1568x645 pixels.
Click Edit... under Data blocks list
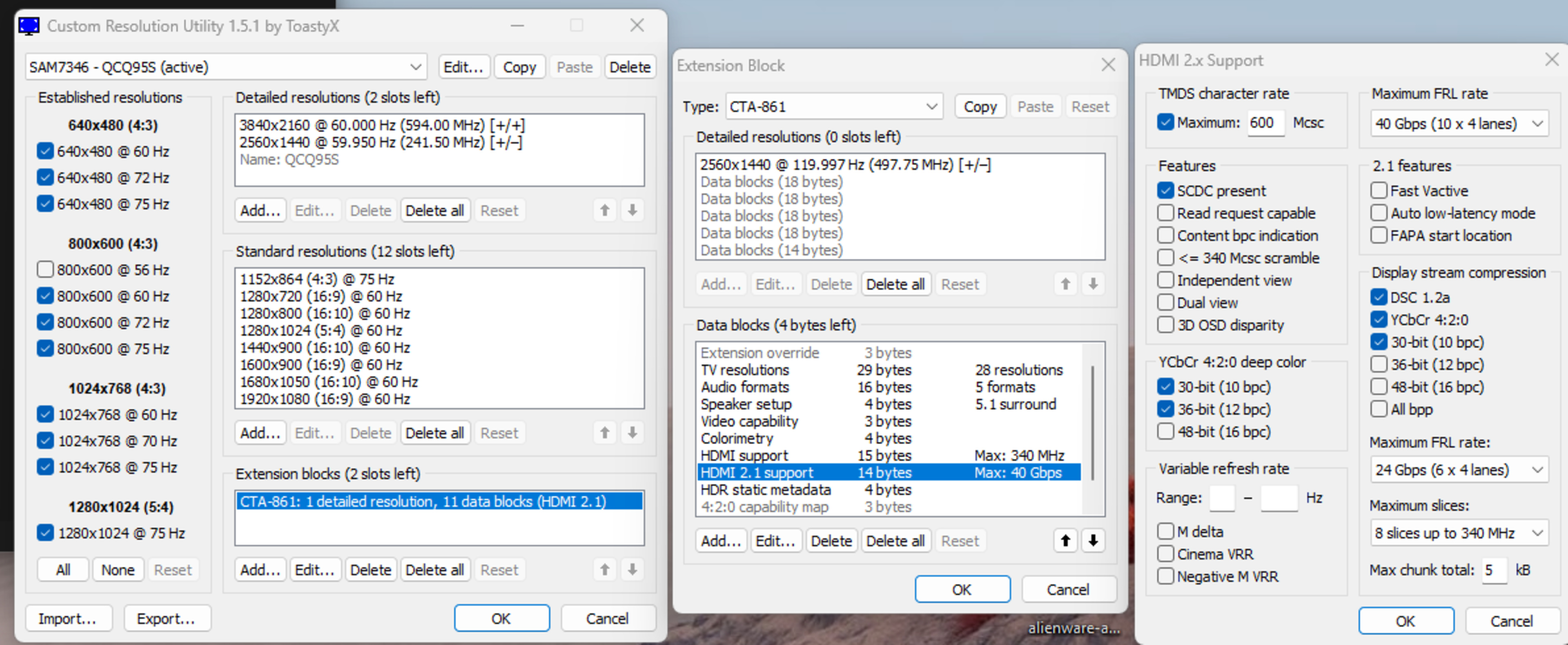(x=775, y=540)
